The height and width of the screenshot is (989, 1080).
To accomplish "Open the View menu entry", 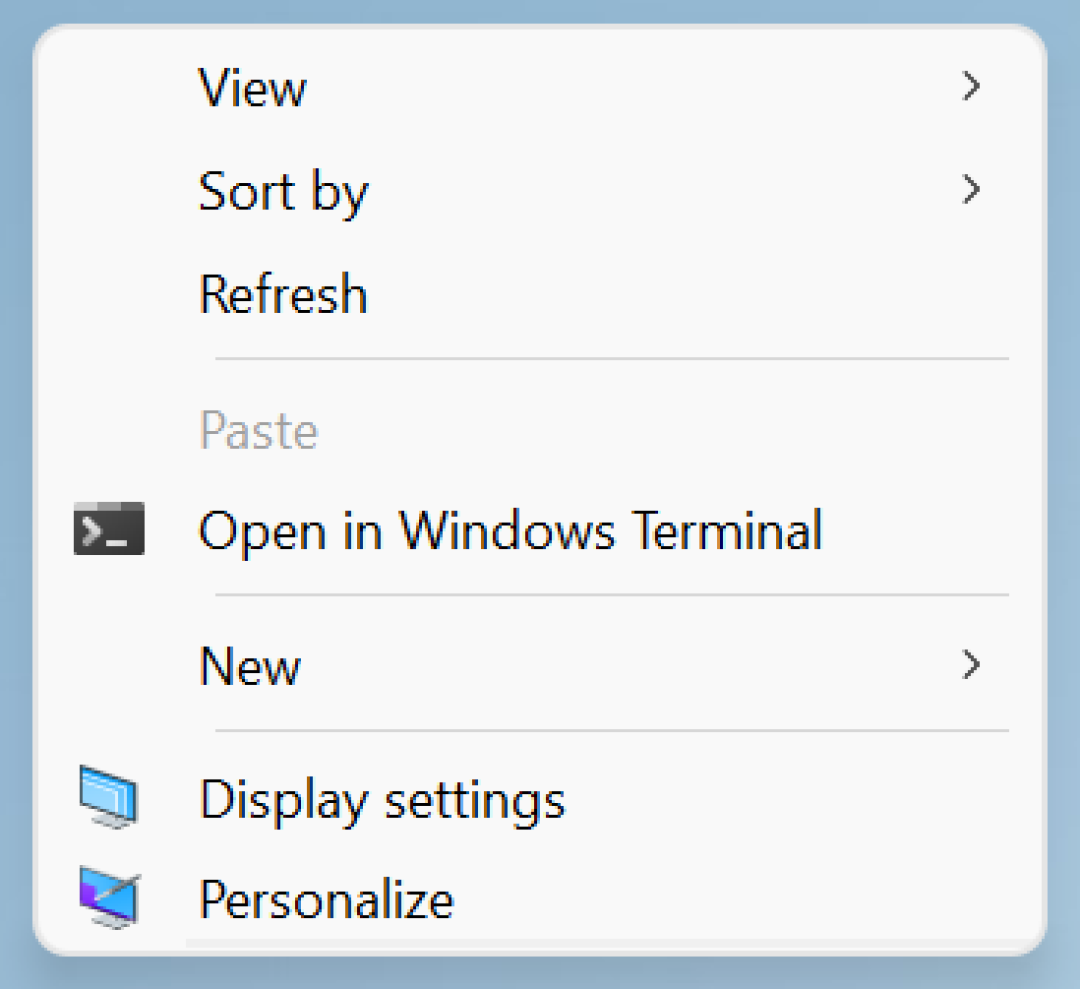I will (x=540, y=87).
